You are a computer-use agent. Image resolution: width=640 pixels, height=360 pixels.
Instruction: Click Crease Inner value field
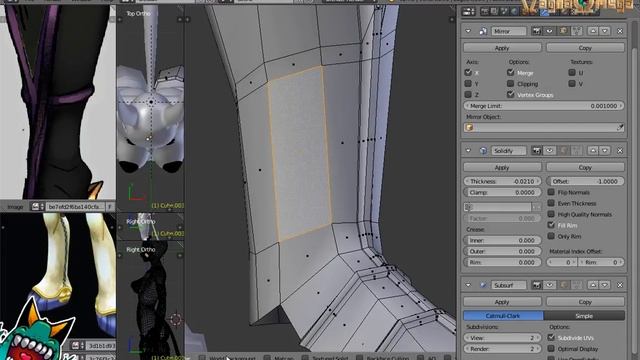pos(502,240)
